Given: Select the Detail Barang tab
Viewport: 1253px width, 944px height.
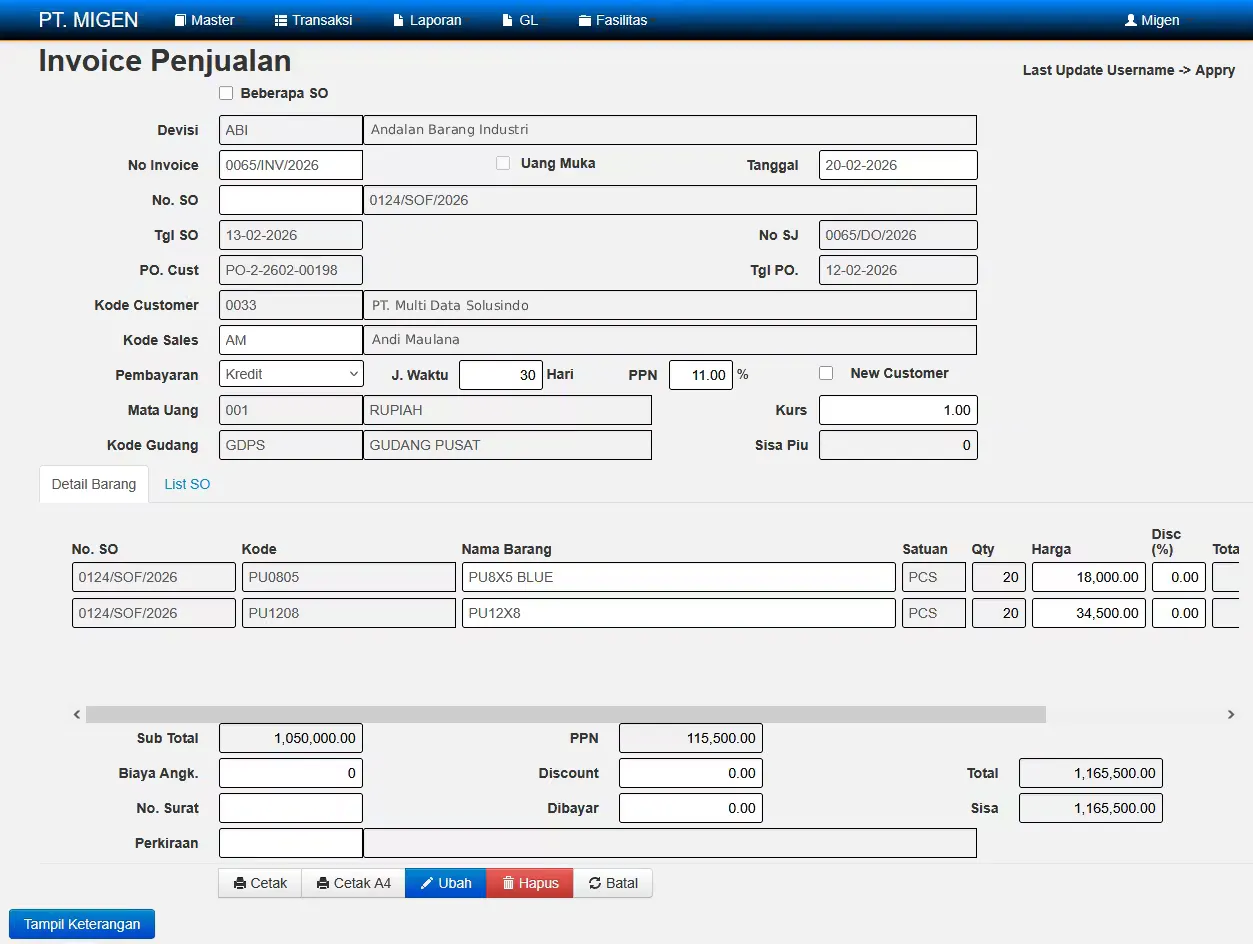Looking at the screenshot, I should (94, 484).
